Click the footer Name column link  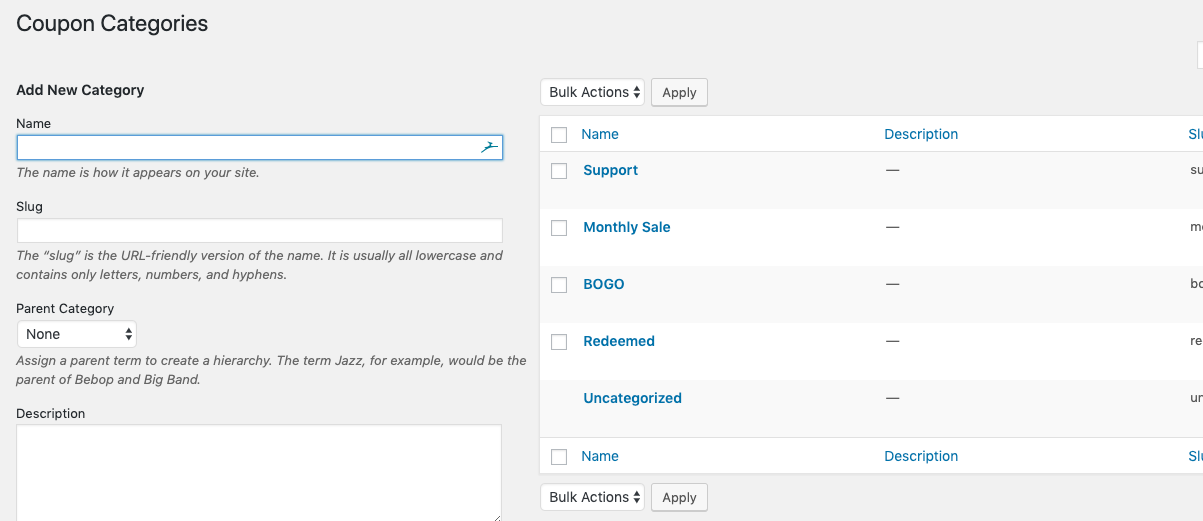(x=600, y=456)
